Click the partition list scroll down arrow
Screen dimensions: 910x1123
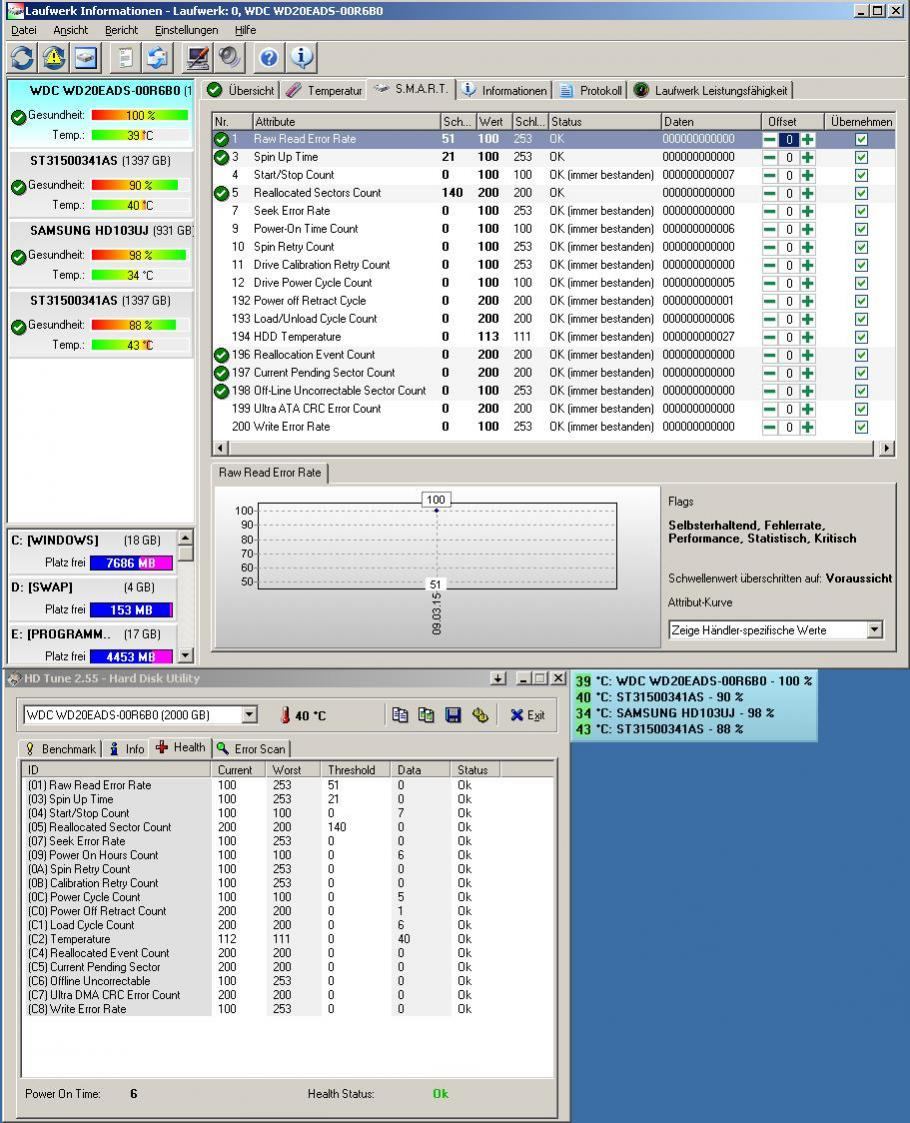click(x=185, y=655)
